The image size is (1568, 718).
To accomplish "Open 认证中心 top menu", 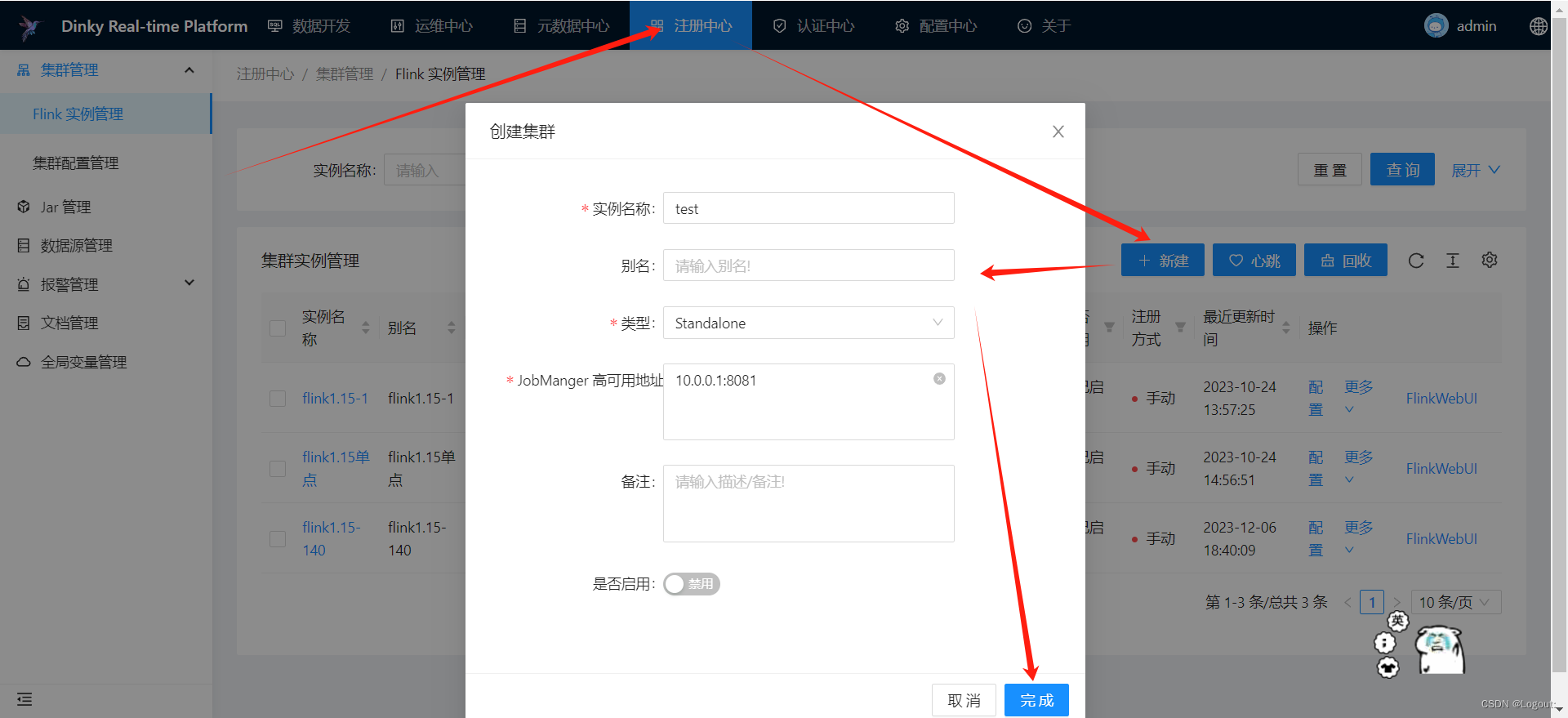I will pyautogui.click(x=813, y=26).
